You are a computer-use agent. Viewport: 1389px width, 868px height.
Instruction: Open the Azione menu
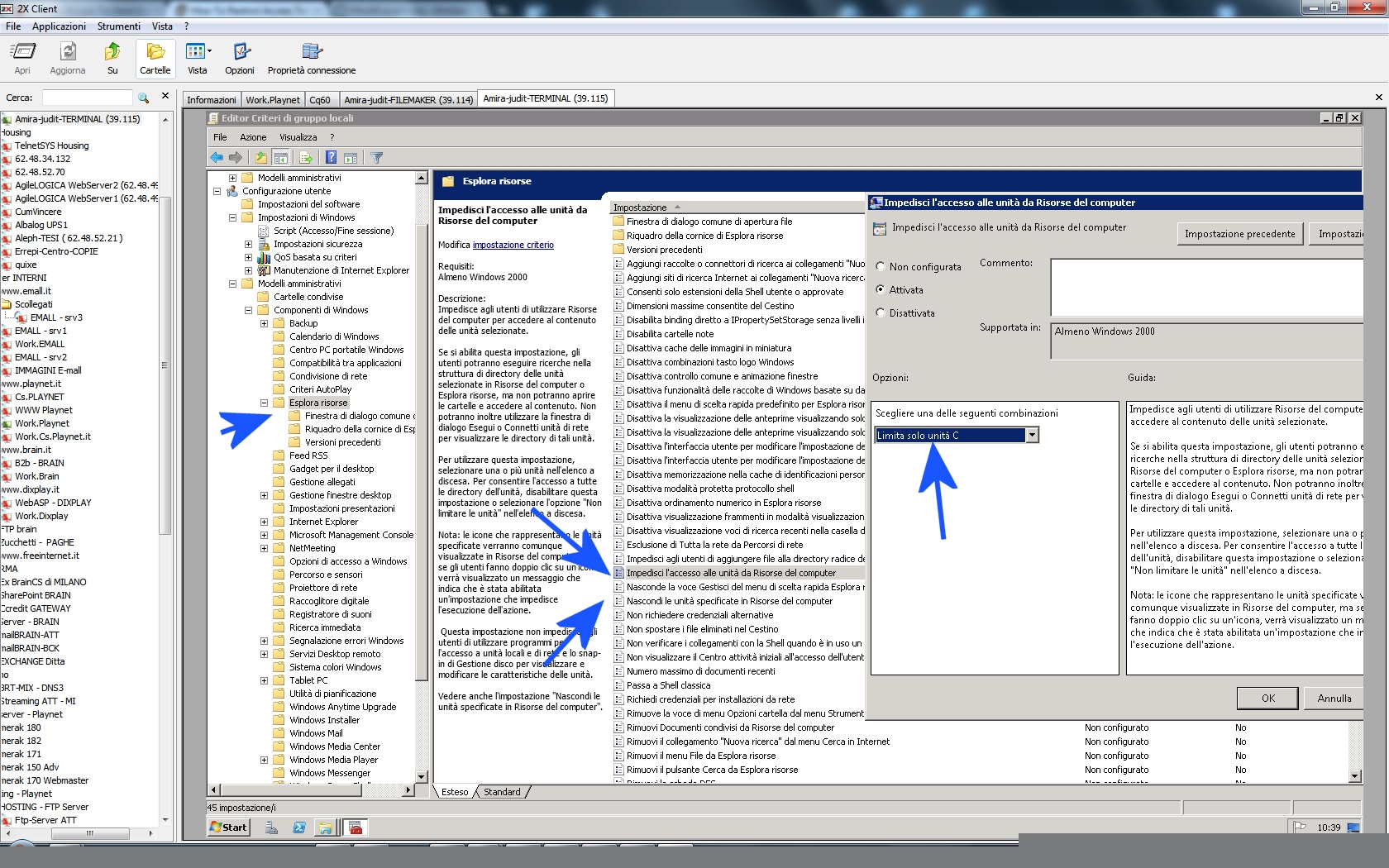pyautogui.click(x=253, y=137)
